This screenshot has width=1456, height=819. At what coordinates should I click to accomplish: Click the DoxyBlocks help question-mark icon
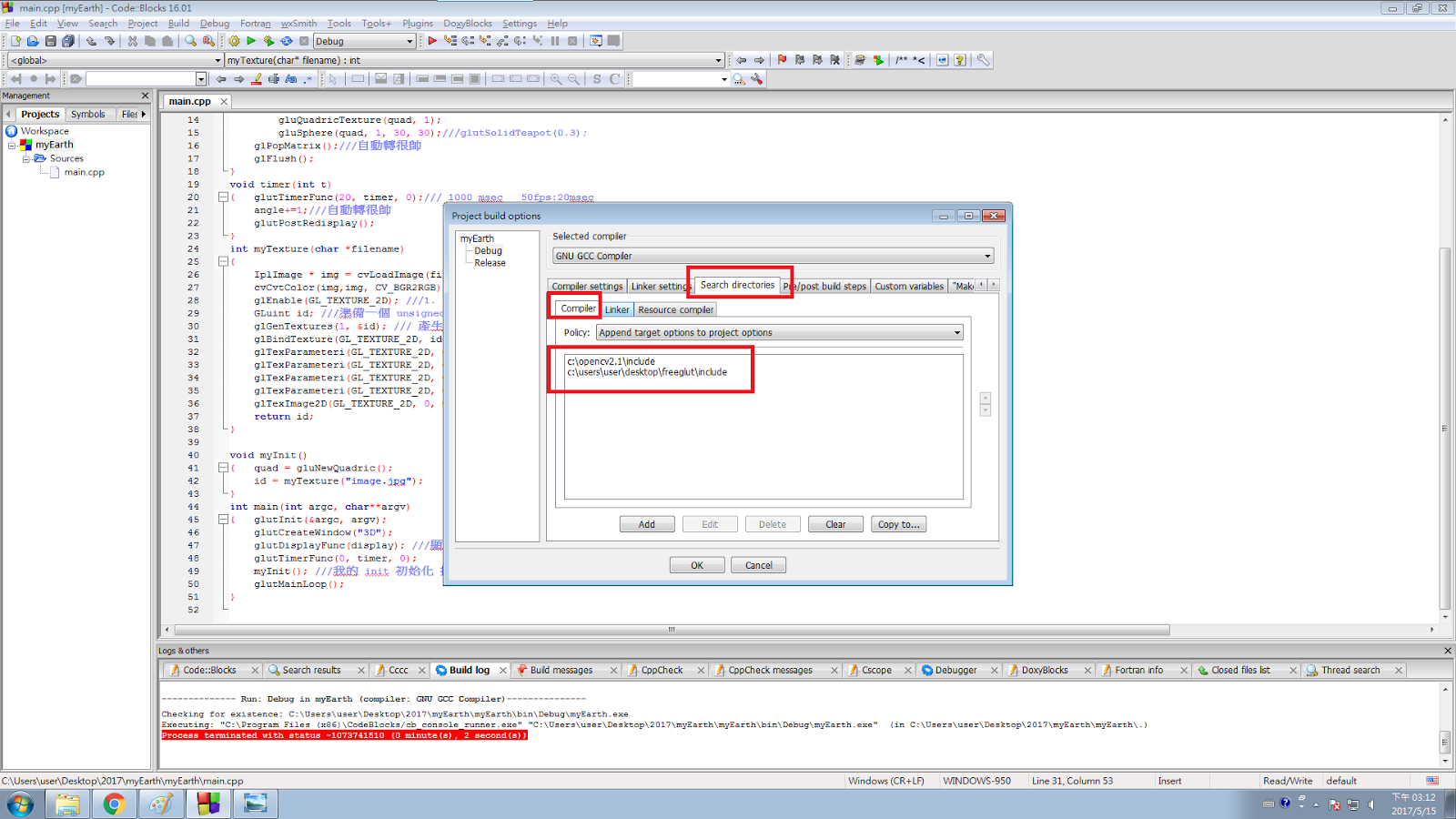pos(960,60)
